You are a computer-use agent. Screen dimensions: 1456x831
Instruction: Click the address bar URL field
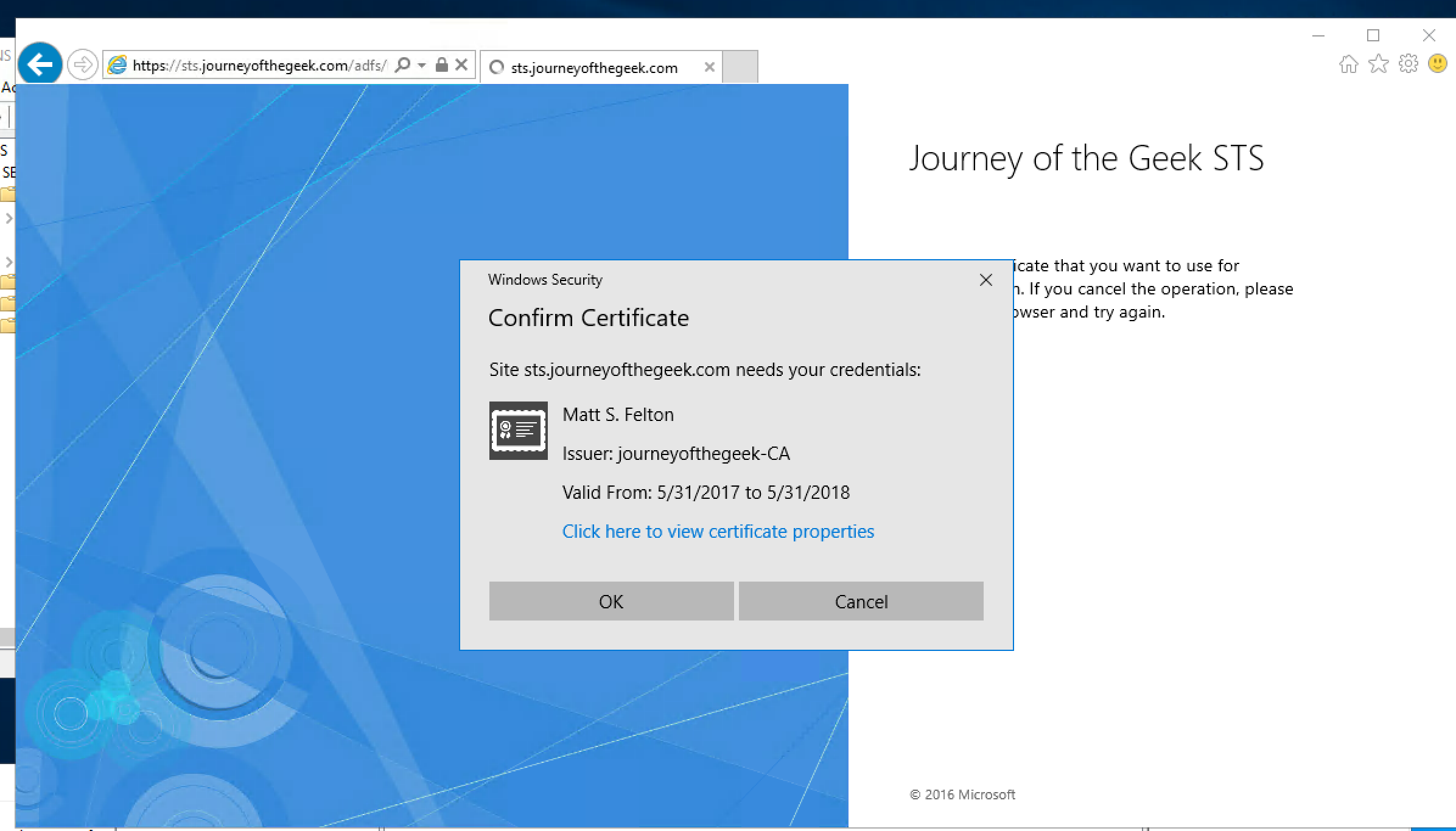click(x=259, y=66)
